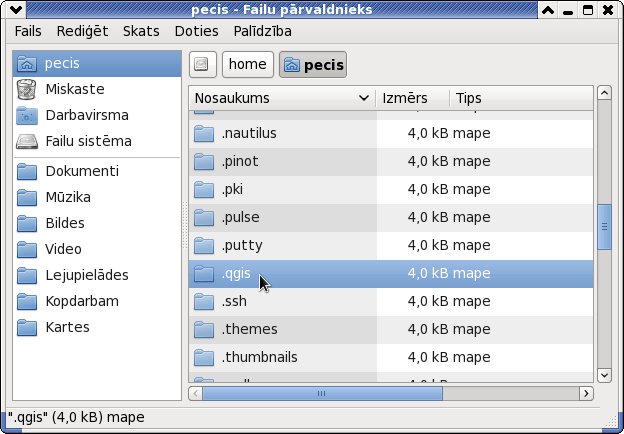Click the Lejupielādes folder icon
The height and width of the screenshot is (434, 624).
click(x=27, y=275)
